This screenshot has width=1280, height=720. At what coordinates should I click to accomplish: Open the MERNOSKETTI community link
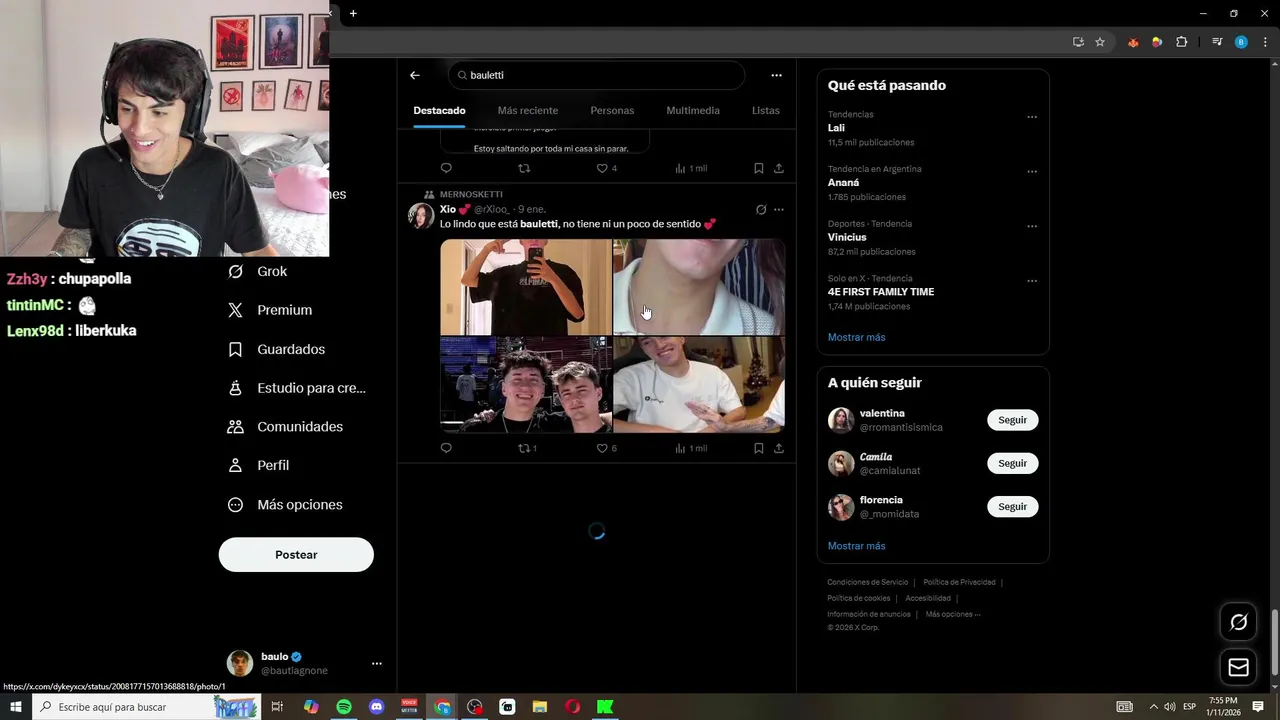pos(471,194)
